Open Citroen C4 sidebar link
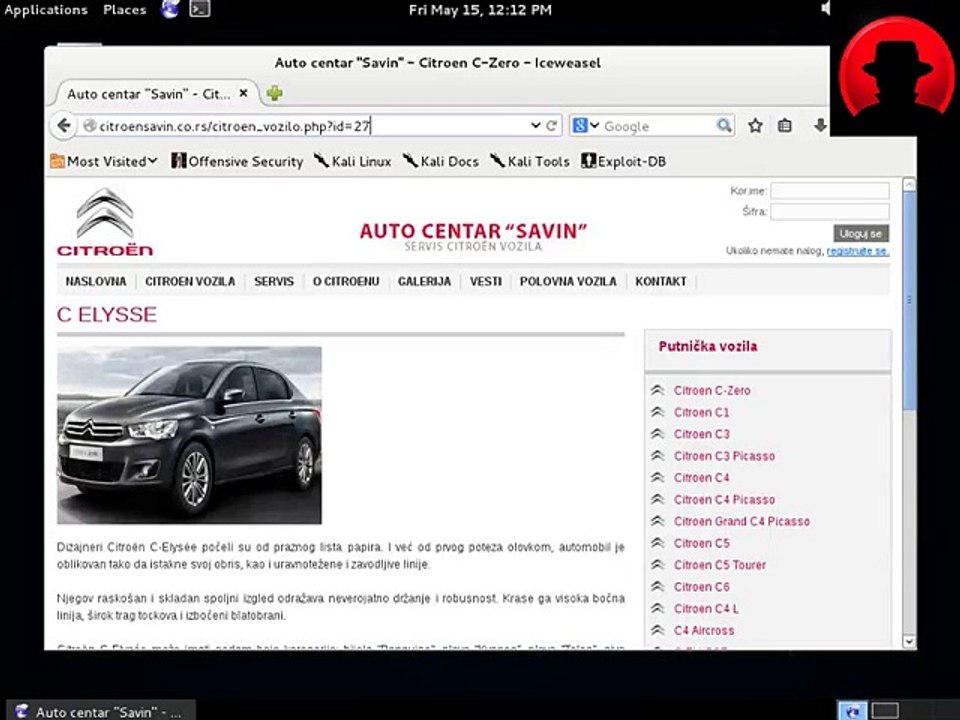 click(702, 478)
